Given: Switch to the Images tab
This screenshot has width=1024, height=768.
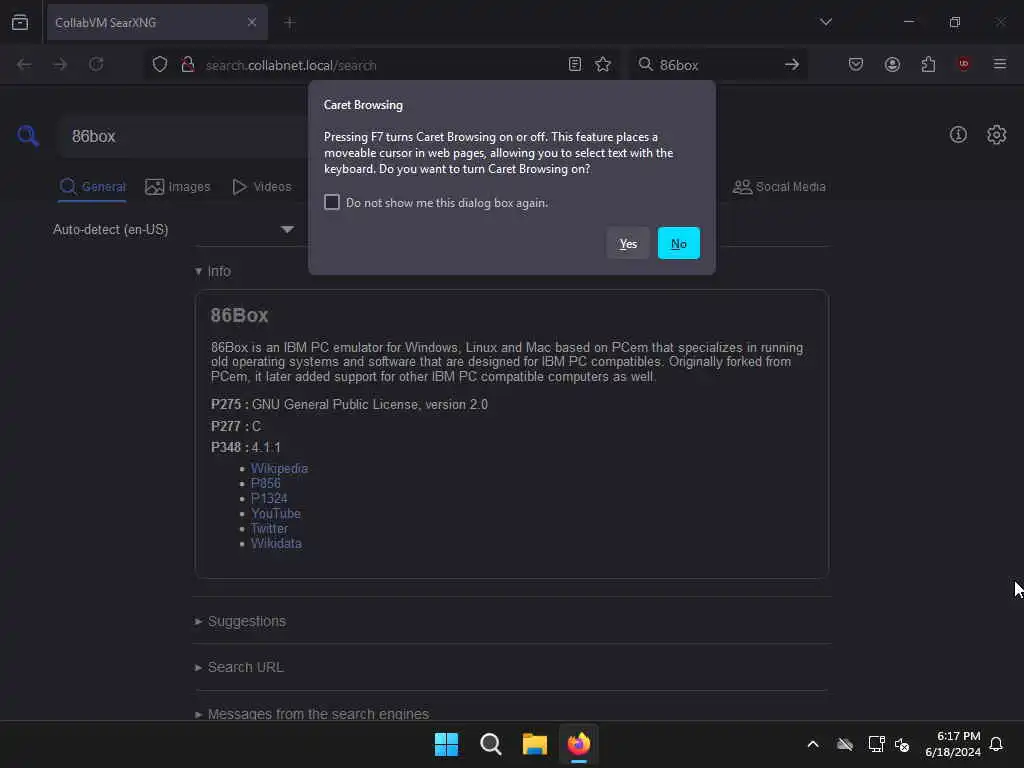Looking at the screenshot, I should click(178, 187).
